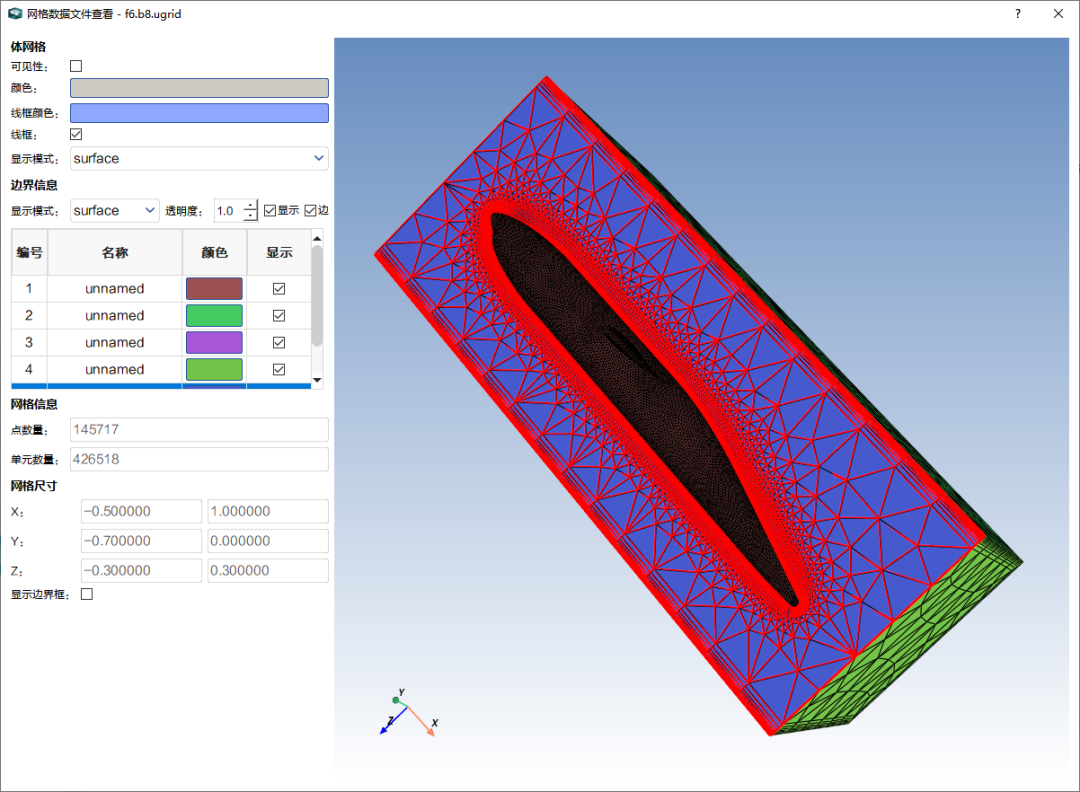Screen dimensions: 1080x792
Task: Uncheck the display checkbox for boundary 1
Action: pos(279,289)
